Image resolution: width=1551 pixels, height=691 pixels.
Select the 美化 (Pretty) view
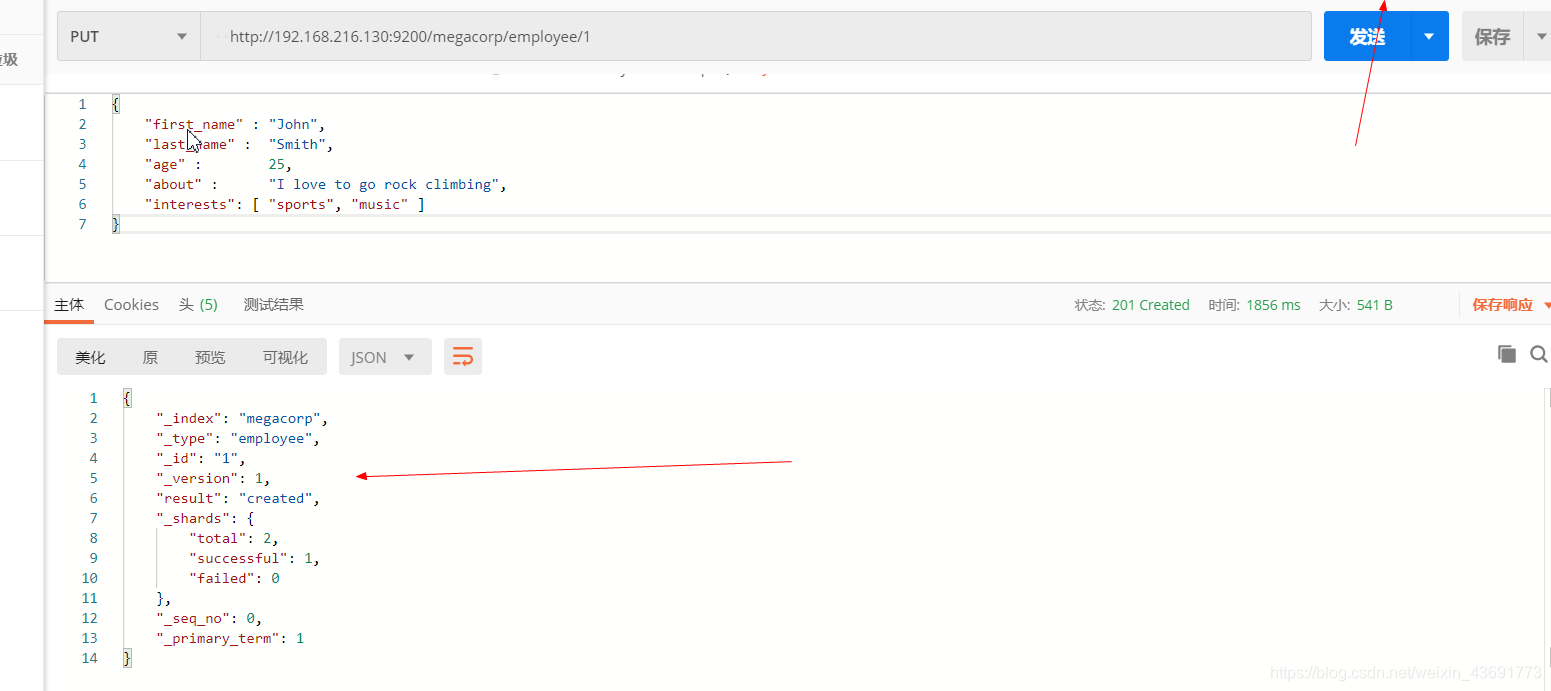point(90,357)
